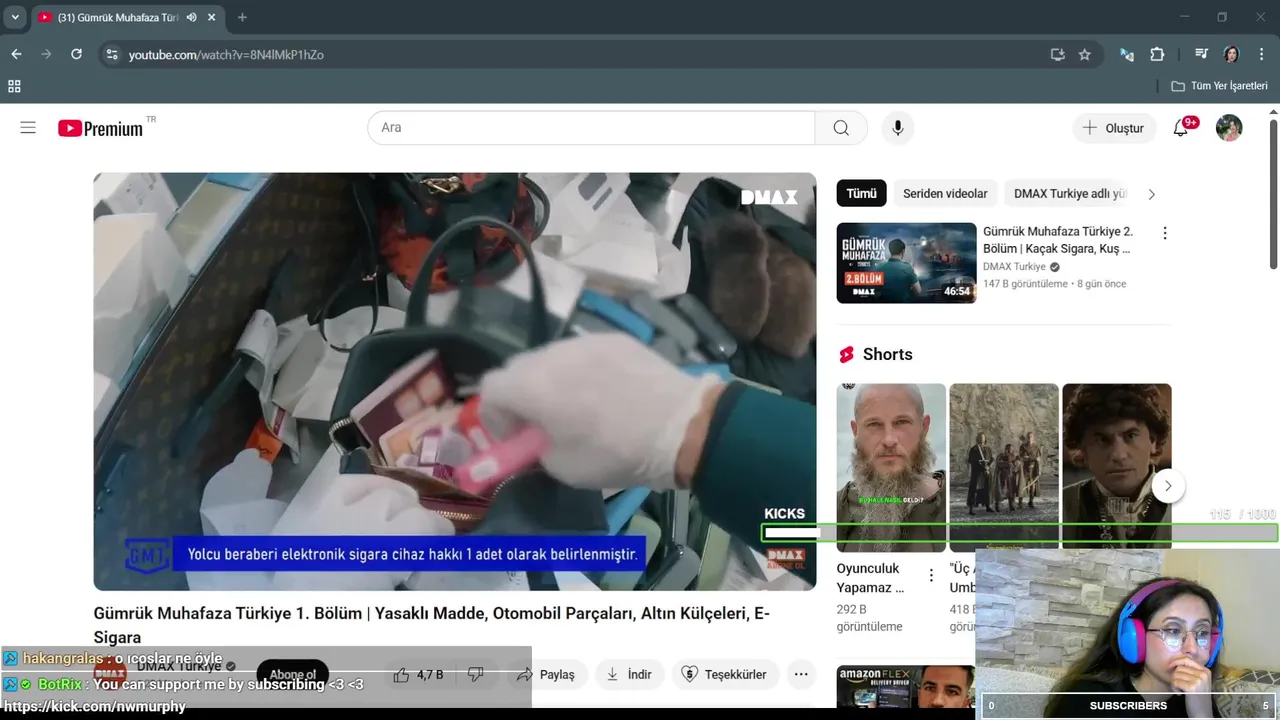Viewport: 1280px width, 720px height.
Task: Open Tüm Yer İşaretleri bookmarks folder
Action: tap(1219, 86)
